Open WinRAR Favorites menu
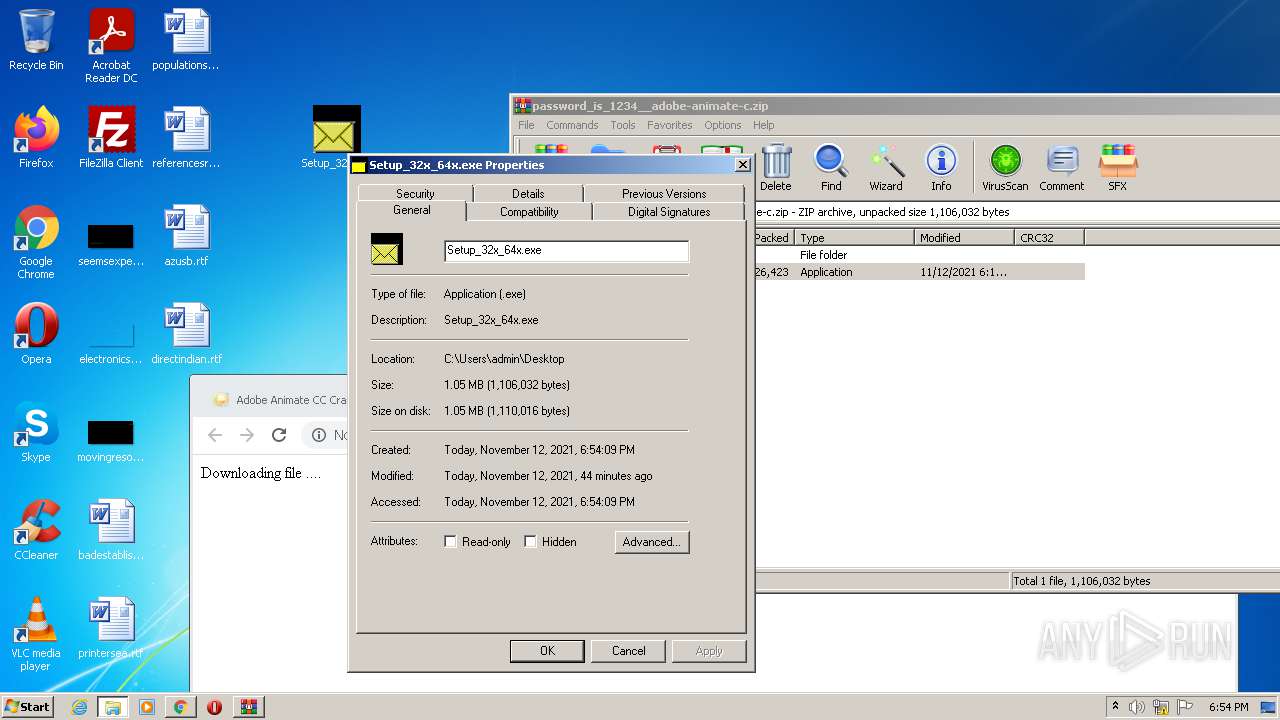Viewport: 1280px width, 720px height. coord(669,125)
